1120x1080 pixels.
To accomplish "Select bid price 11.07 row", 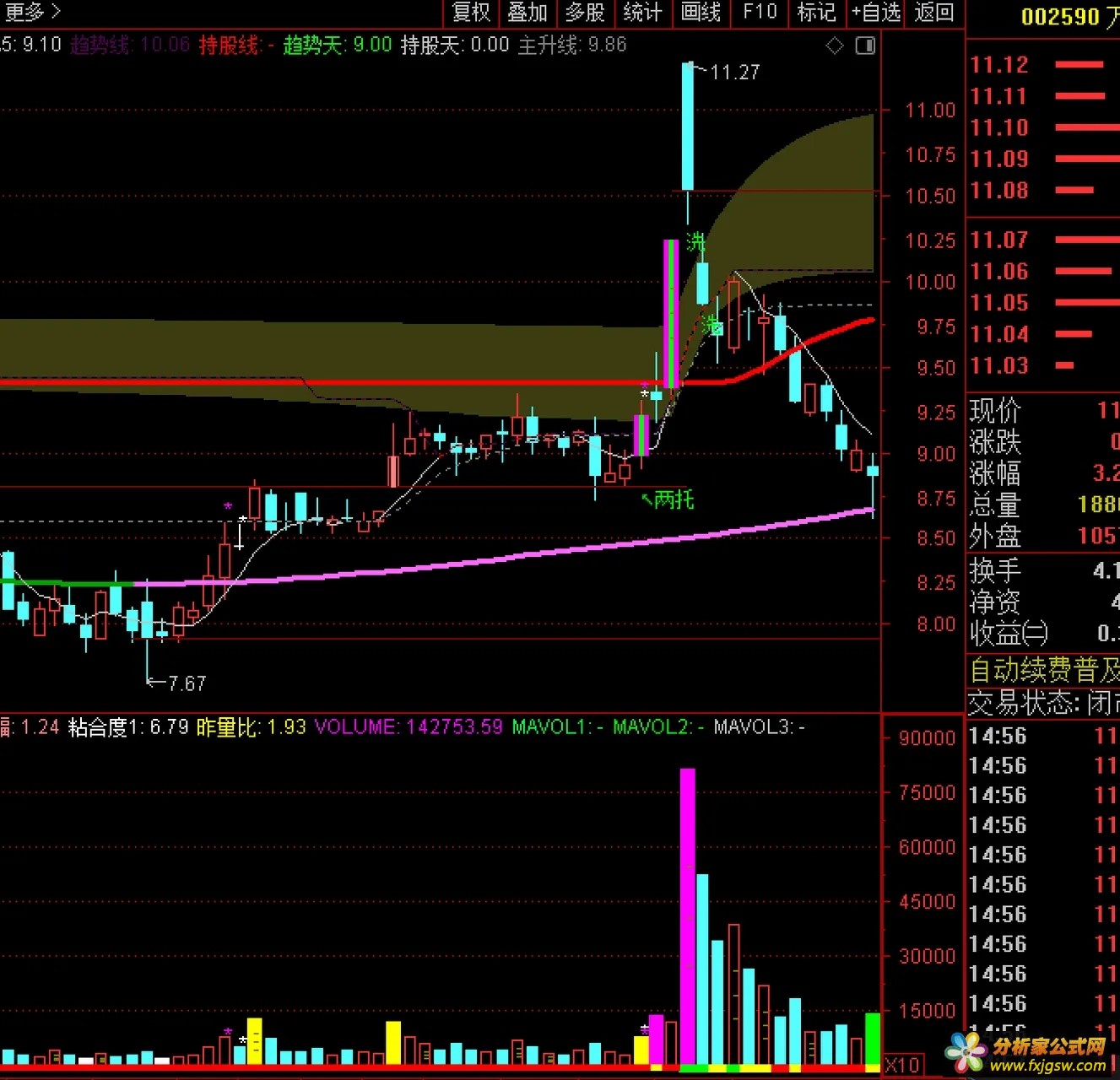I will (x=1043, y=240).
